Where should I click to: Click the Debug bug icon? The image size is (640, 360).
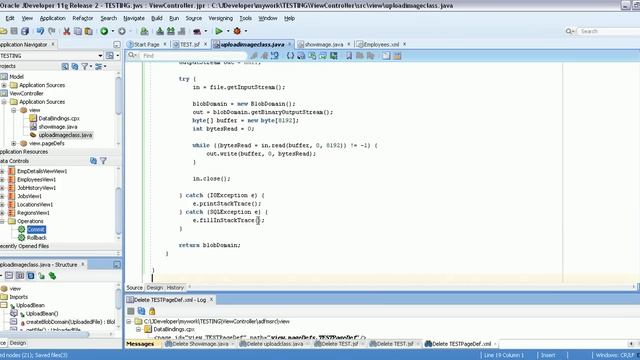237,31
